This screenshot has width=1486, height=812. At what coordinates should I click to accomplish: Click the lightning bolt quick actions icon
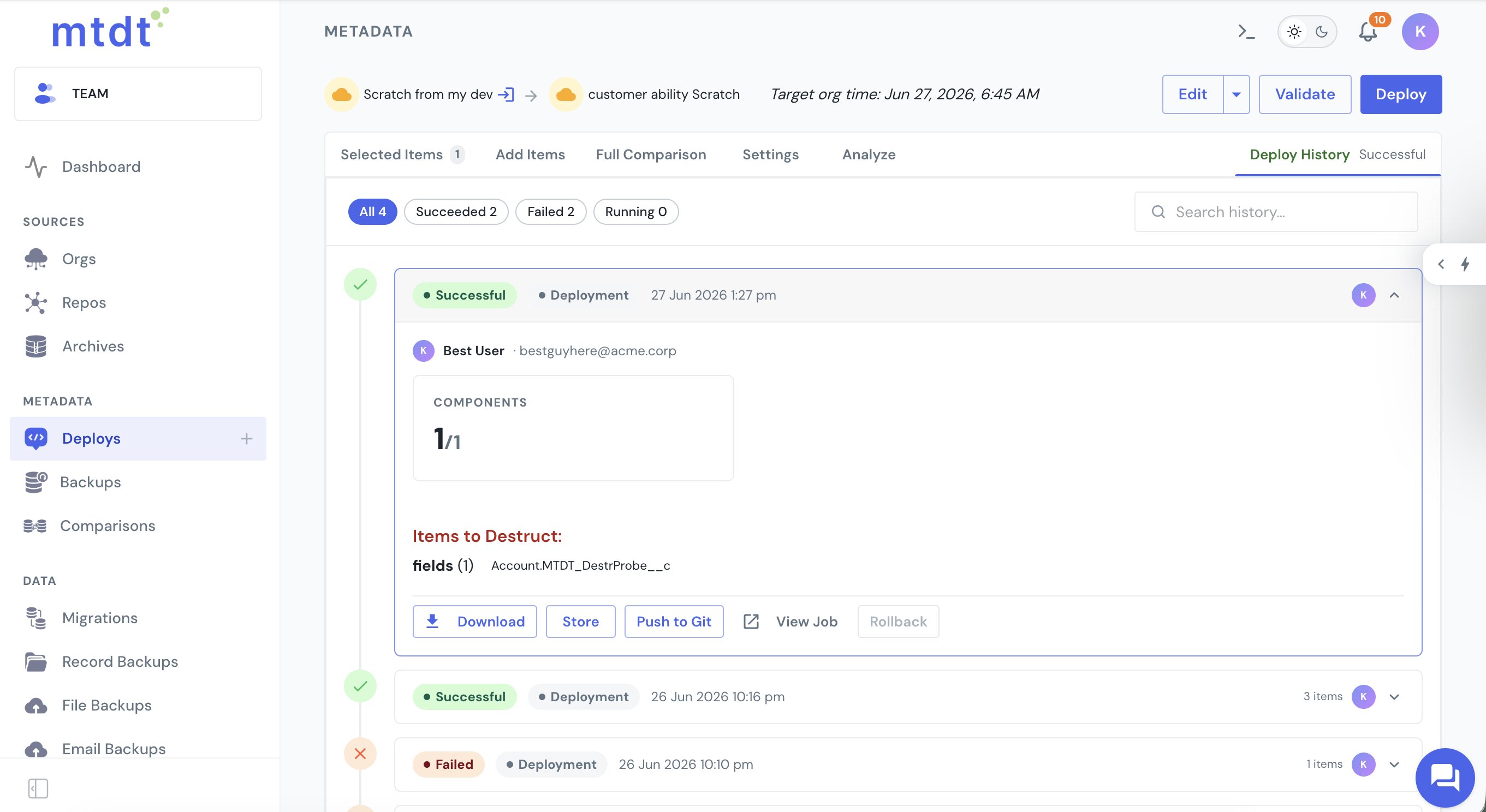(1465, 264)
